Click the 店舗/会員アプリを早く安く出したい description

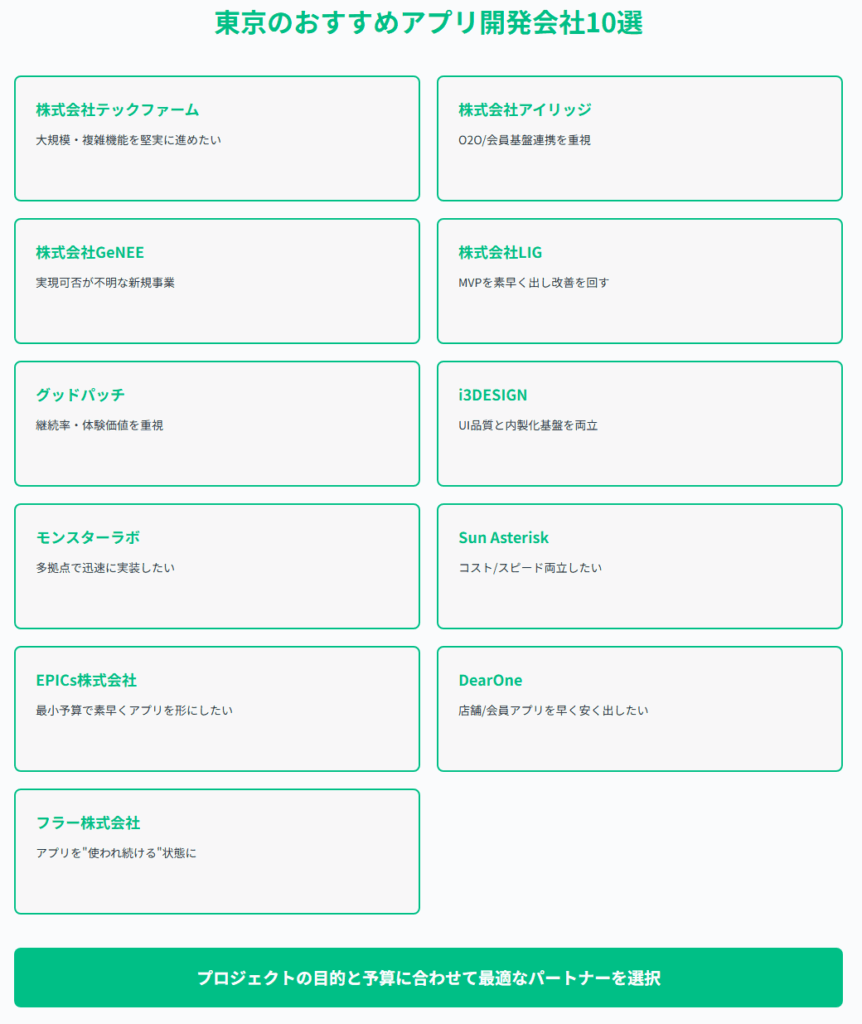click(553, 711)
